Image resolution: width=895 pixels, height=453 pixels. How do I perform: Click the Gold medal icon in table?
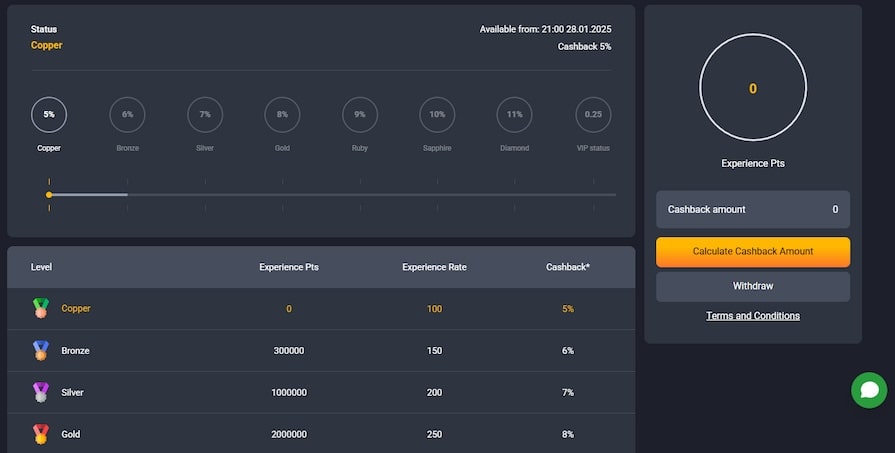[x=41, y=434]
